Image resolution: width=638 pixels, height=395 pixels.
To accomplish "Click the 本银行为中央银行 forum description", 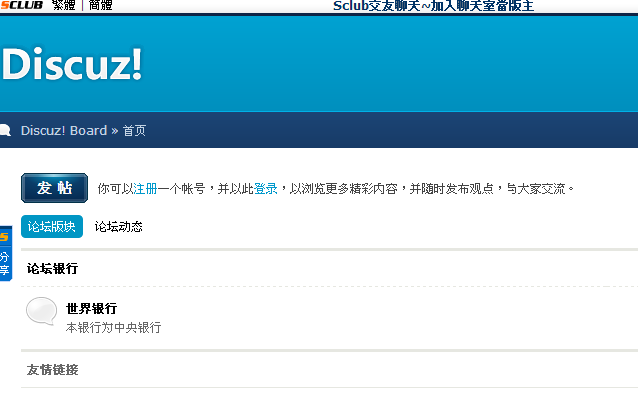I will (x=114, y=327).
